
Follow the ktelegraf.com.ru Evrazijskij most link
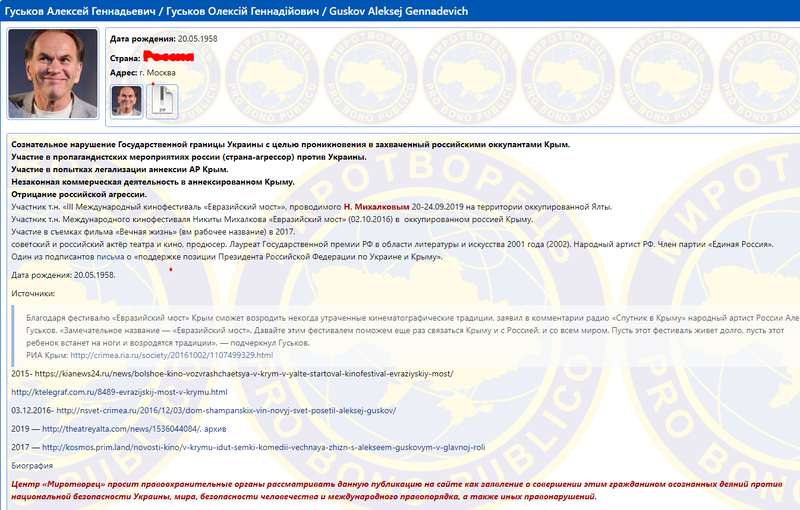(120, 391)
